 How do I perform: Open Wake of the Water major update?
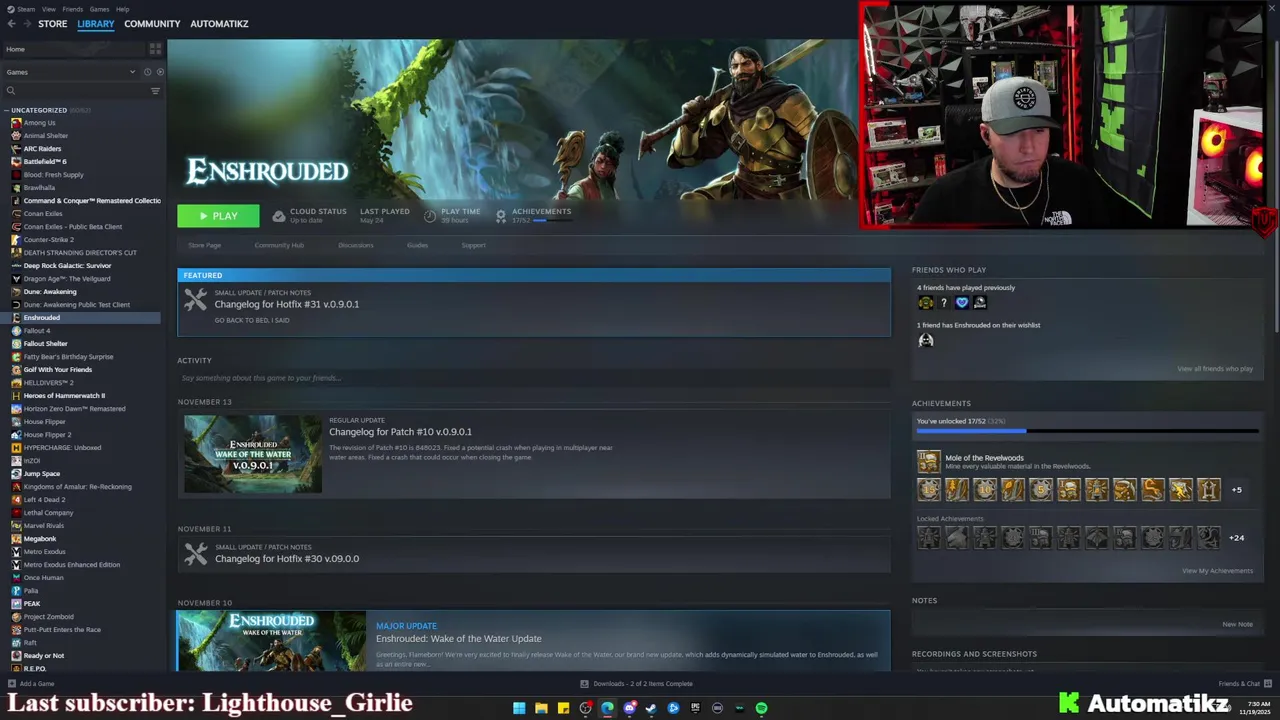534,640
